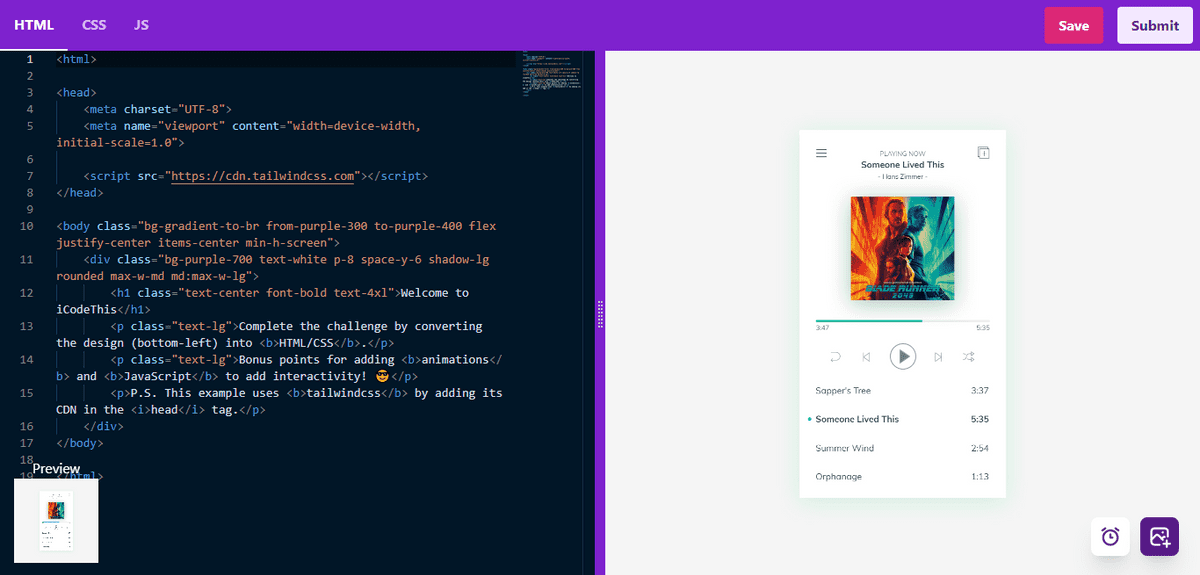The image size is (1200, 575).
Task: Click line number 1 in gutter
Action: point(29,59)
